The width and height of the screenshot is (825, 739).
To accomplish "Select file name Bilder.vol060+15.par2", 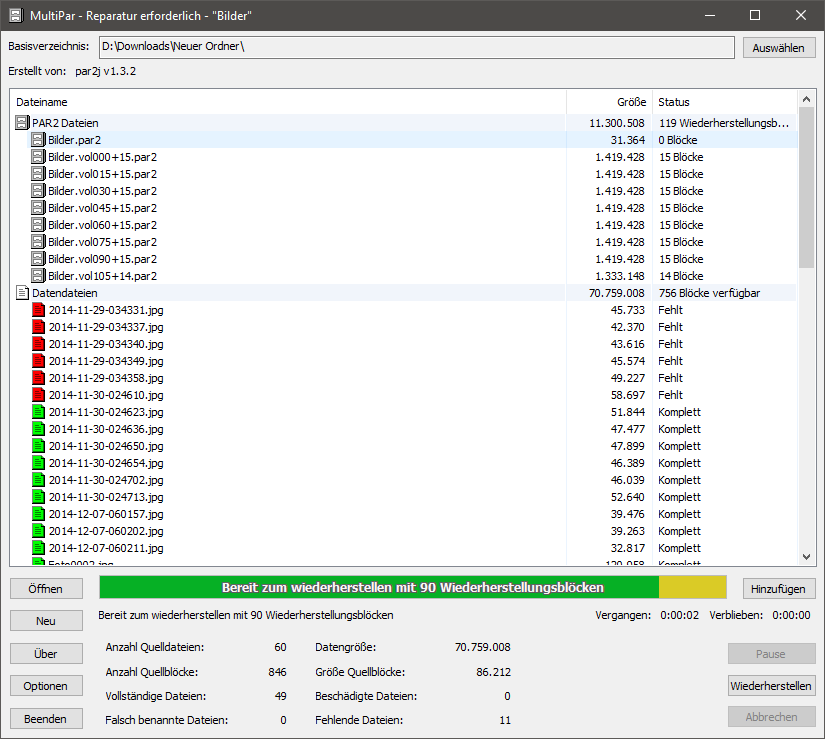I will click(x=103, y=225).
